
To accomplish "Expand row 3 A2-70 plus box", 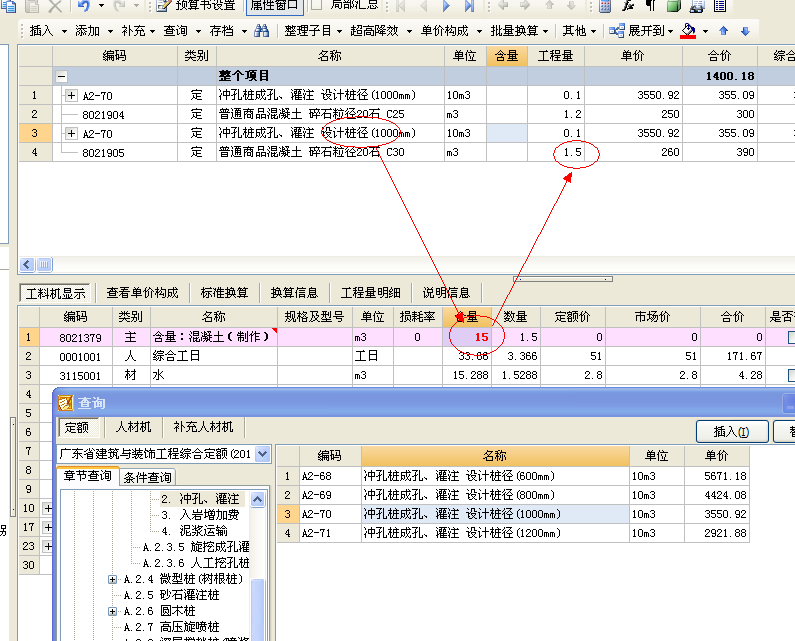I will tap(71, 133).
